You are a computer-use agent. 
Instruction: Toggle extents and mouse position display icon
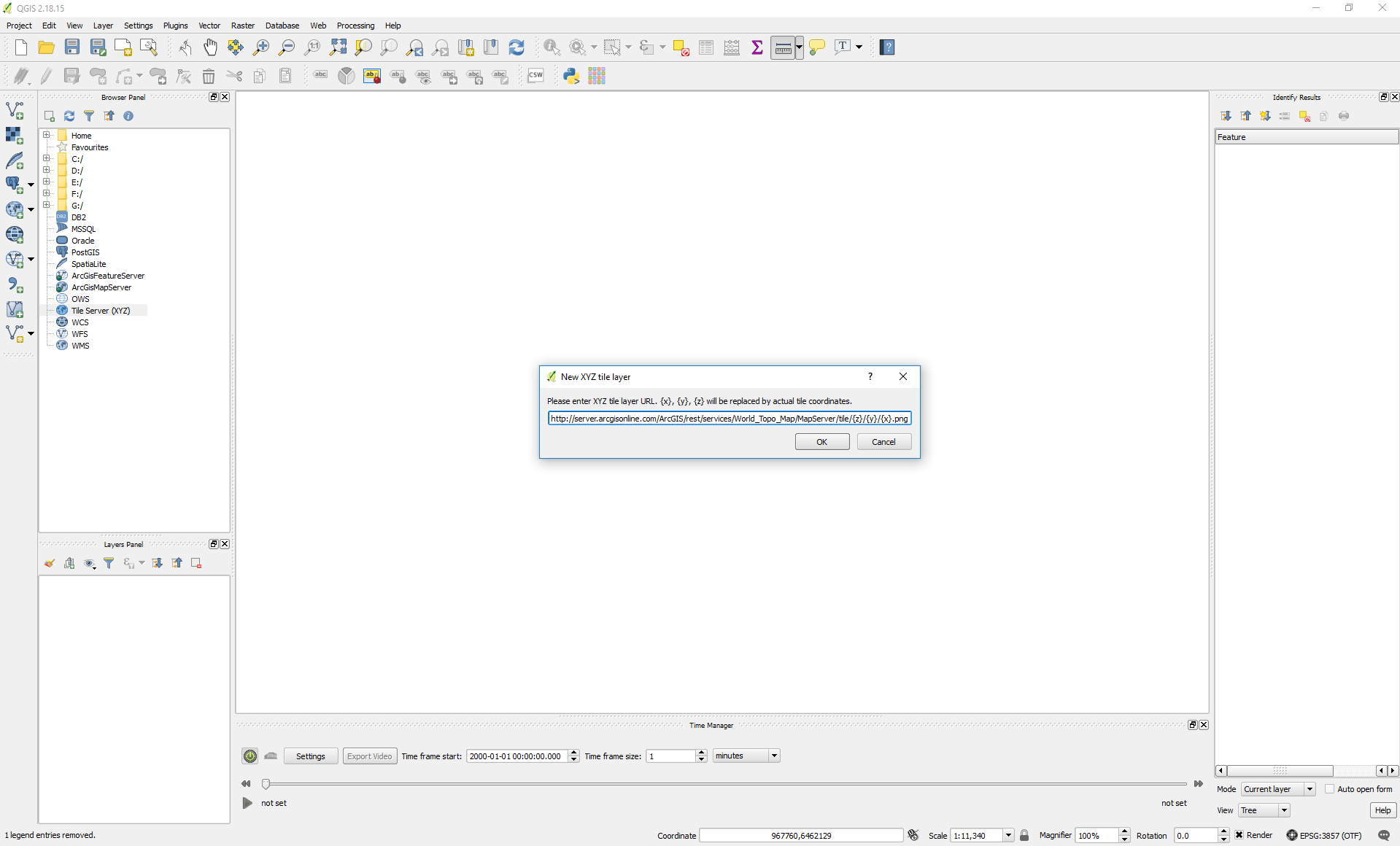[913, 836]
